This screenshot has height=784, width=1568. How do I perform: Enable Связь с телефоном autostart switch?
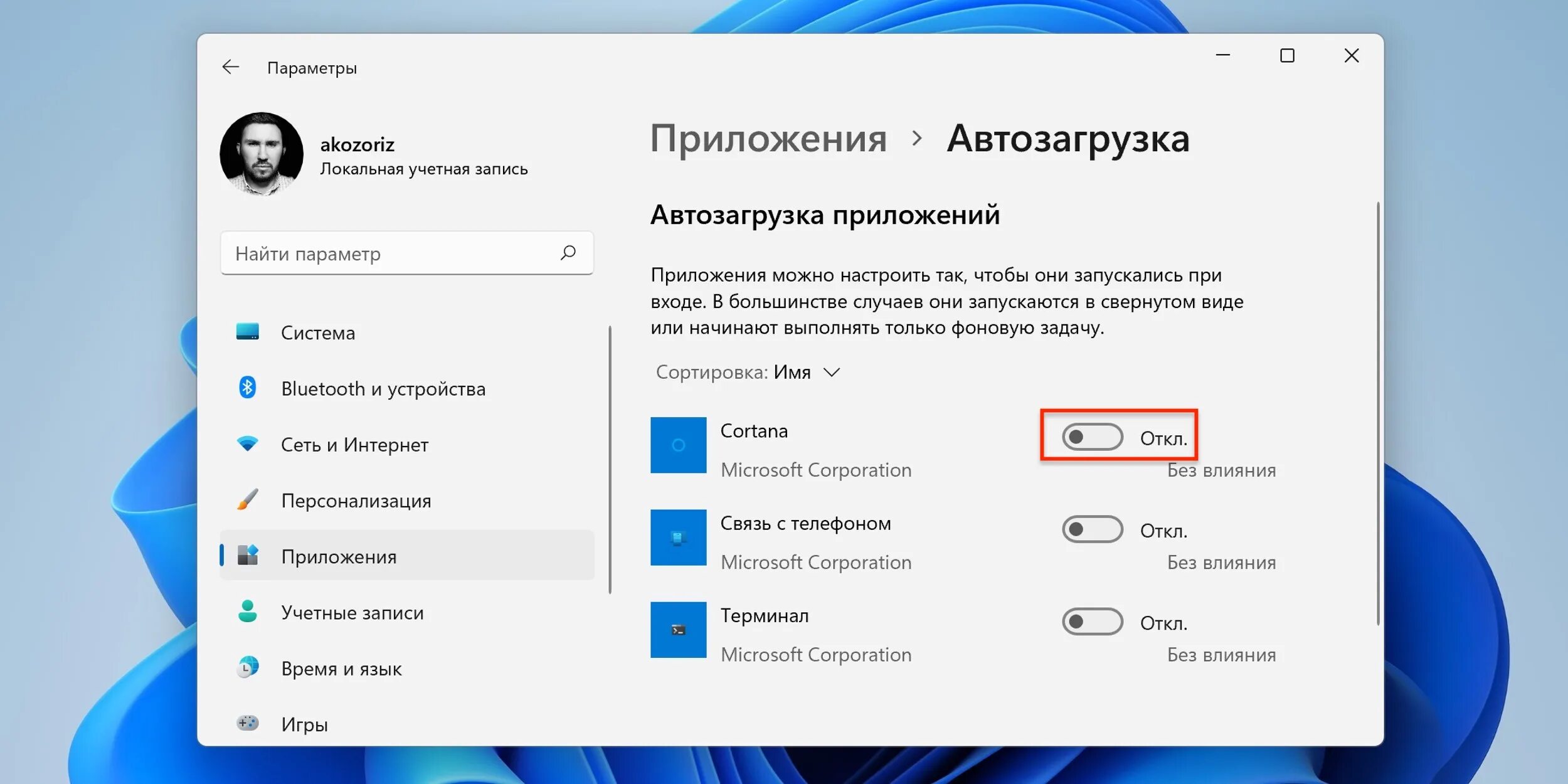coord(1092,529)
